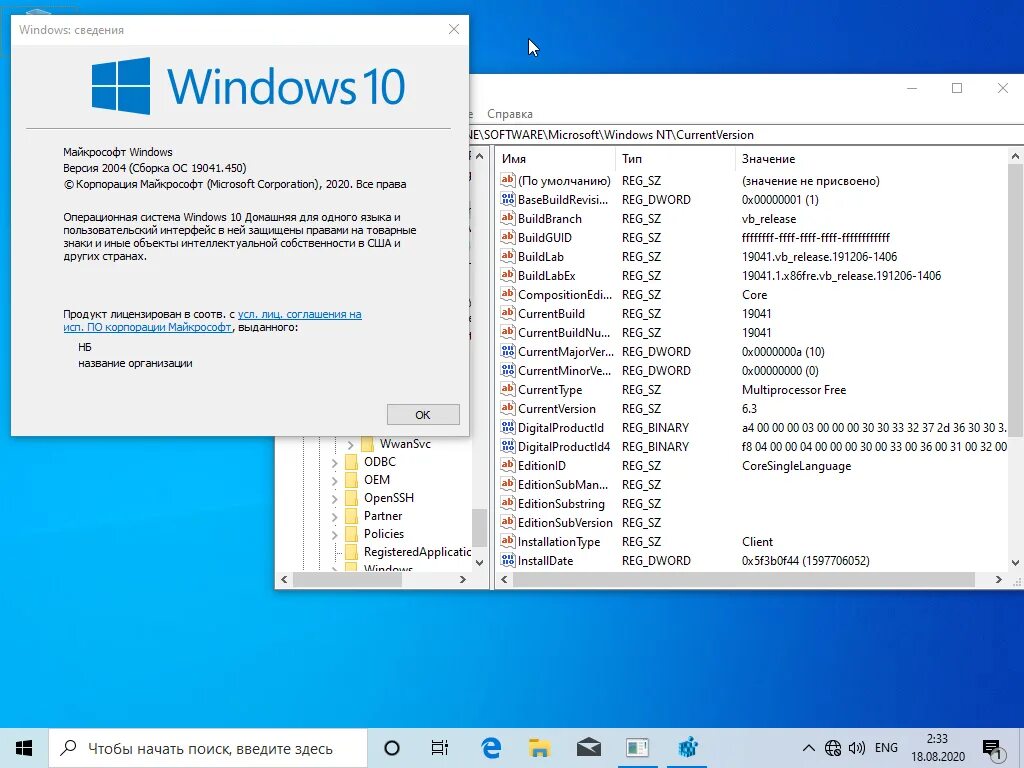This screenshot has height=768, width=1024.
Task: Switch input language ENG indicator
Action: click(886, 748)
